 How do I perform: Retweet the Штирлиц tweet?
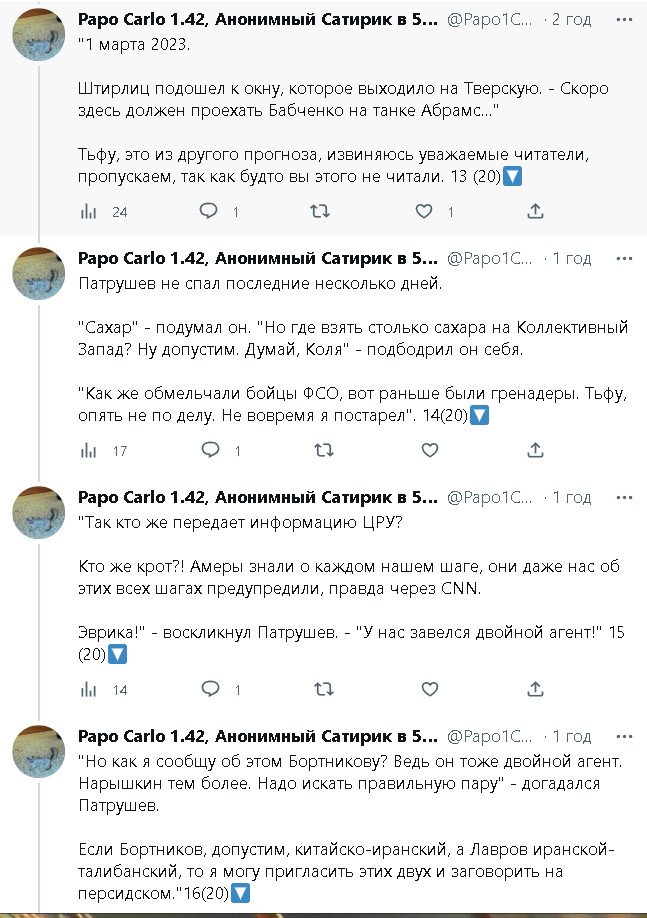coord(320,211)
